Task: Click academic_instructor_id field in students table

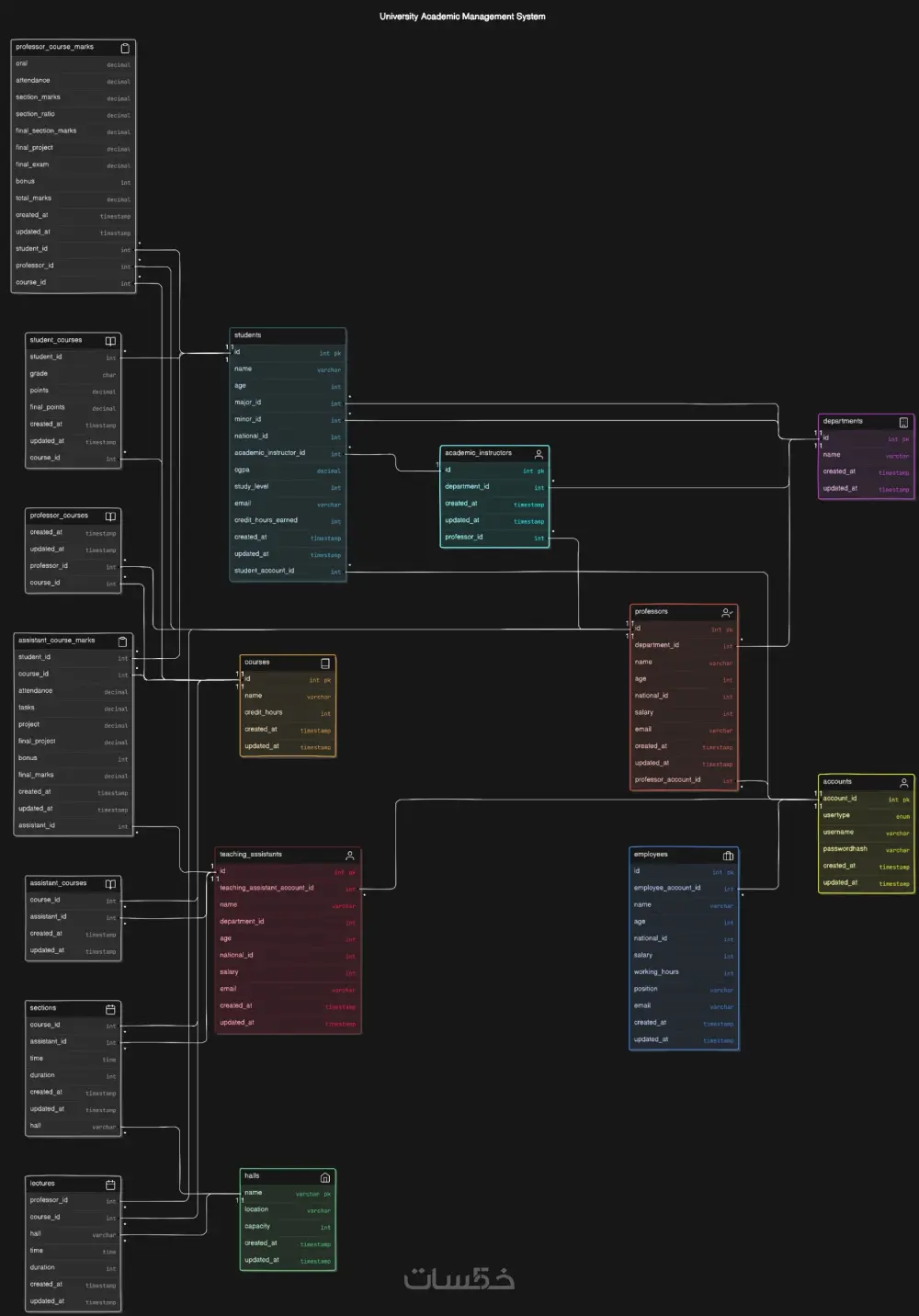Action: pyautogui.click(x=288, y=453)
